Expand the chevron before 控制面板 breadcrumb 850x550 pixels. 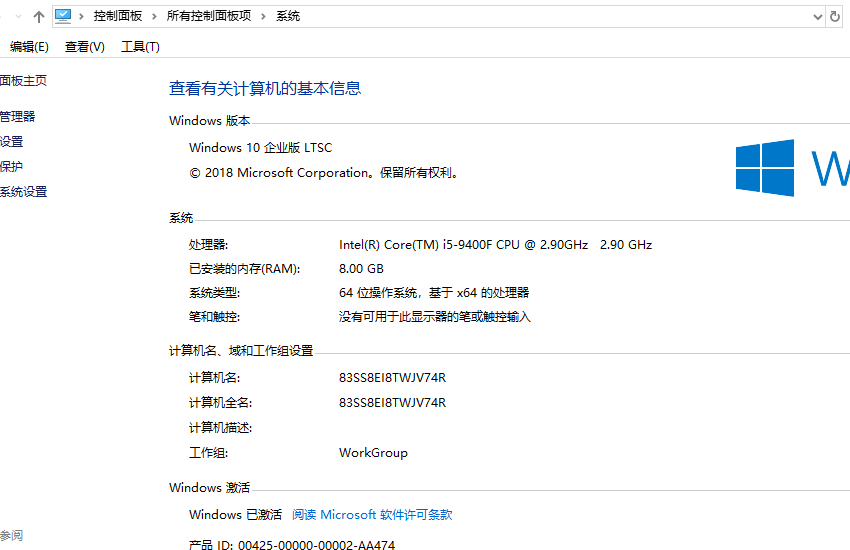coord(83,16)
